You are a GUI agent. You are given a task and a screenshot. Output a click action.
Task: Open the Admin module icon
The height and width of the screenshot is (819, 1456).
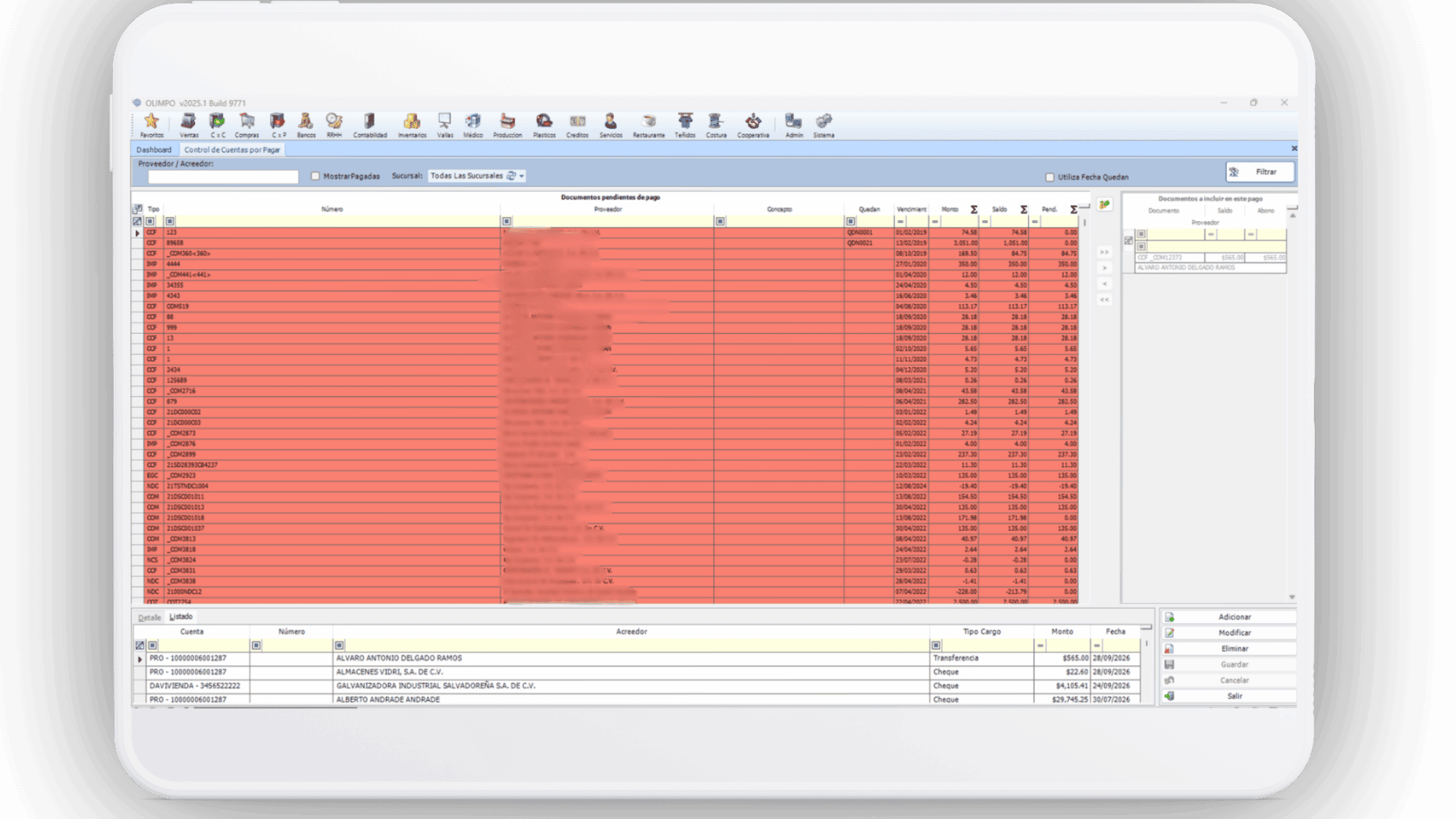click(x=793, y=124)
